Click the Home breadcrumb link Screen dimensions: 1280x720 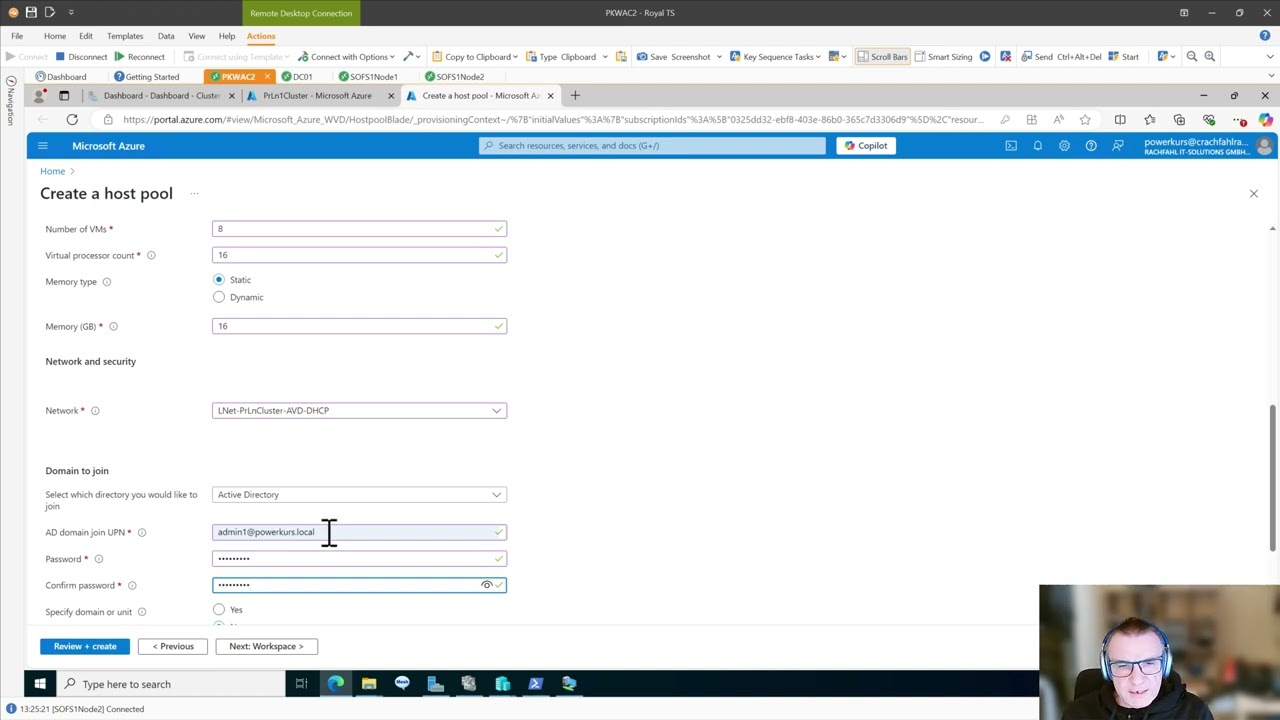tap(52, 171)
